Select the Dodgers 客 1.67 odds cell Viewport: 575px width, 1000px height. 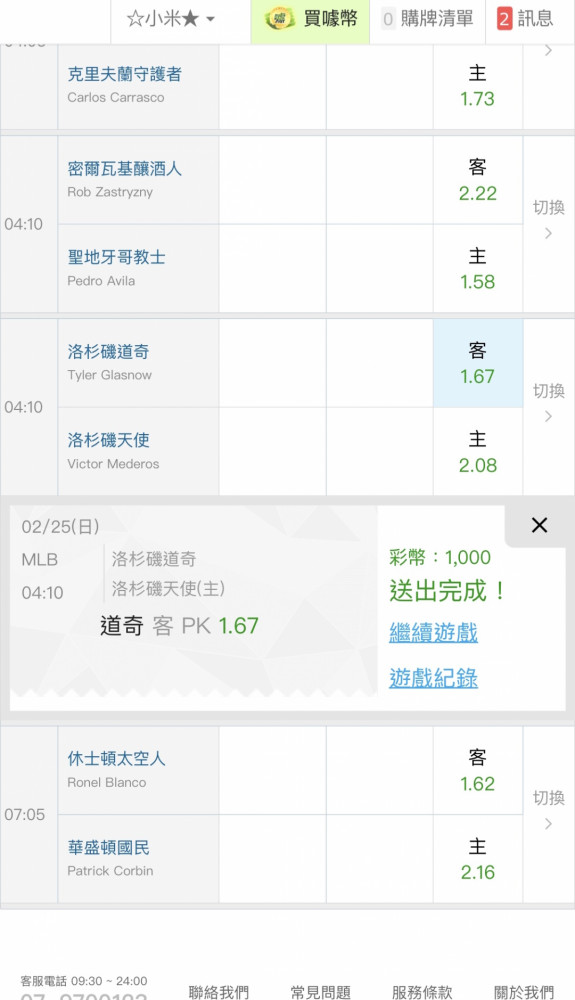coord(478,363)
